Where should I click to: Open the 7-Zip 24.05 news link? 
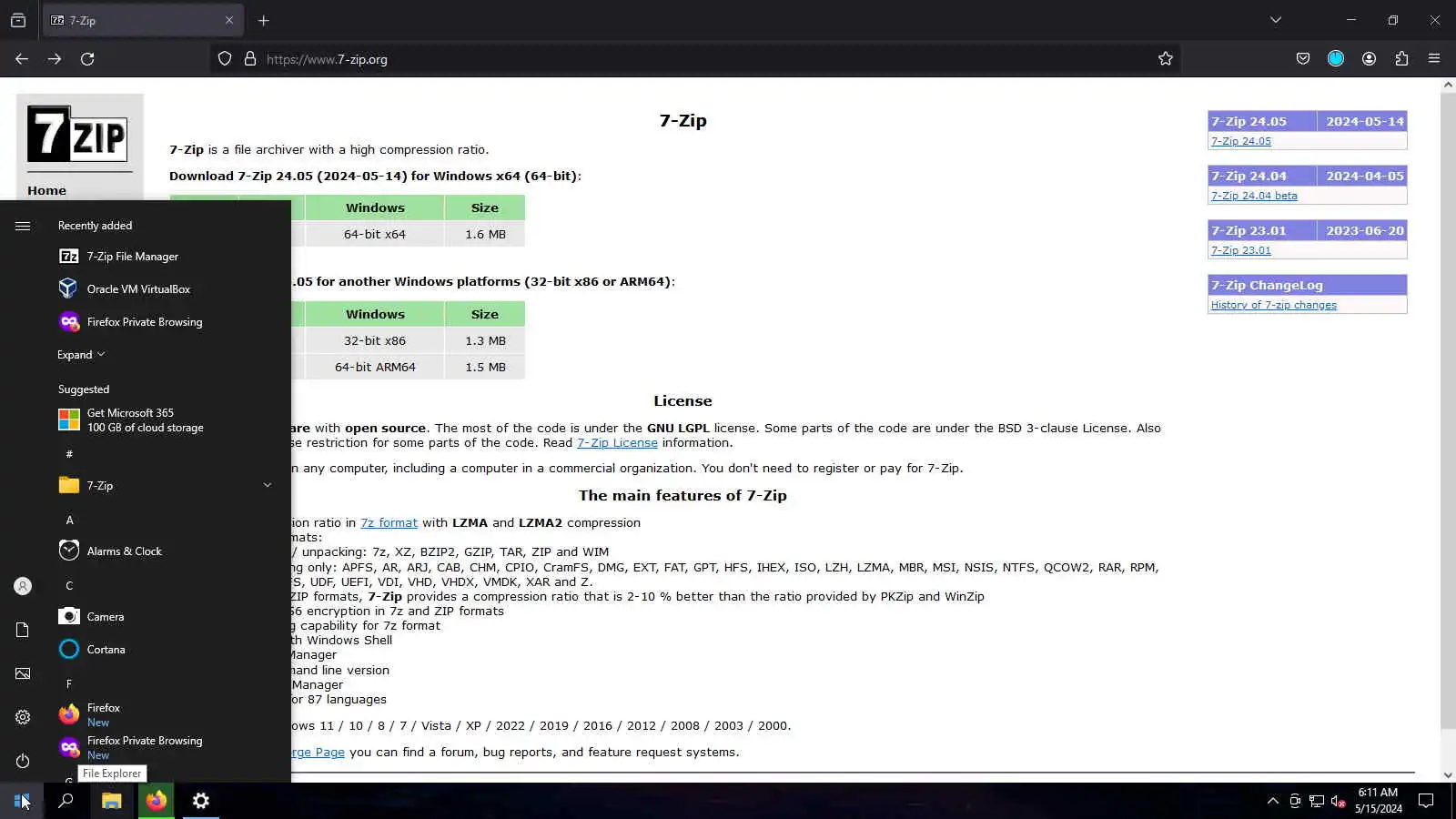pos(1241,141)
